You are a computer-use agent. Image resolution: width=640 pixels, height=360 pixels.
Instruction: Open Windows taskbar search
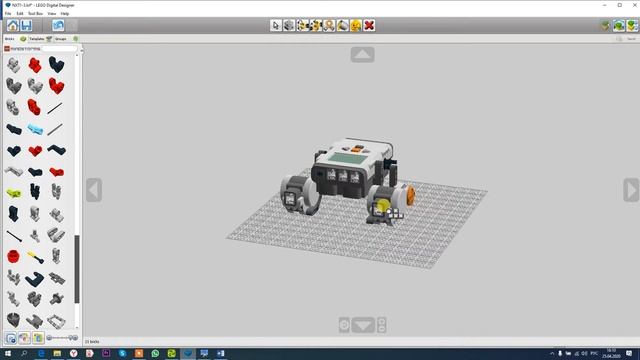[24, 353]
